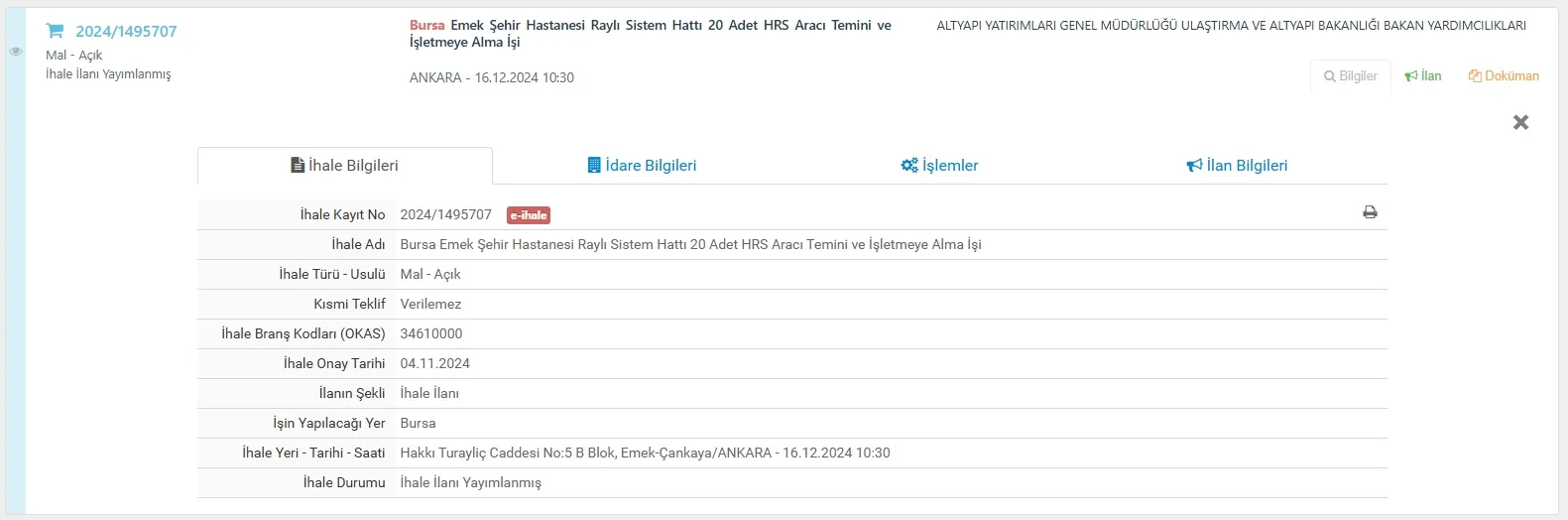The width and height of the screenshot is (1568, 520).
Task: Switch to the İdare Bilgileri tab
Action: point(642,166)
